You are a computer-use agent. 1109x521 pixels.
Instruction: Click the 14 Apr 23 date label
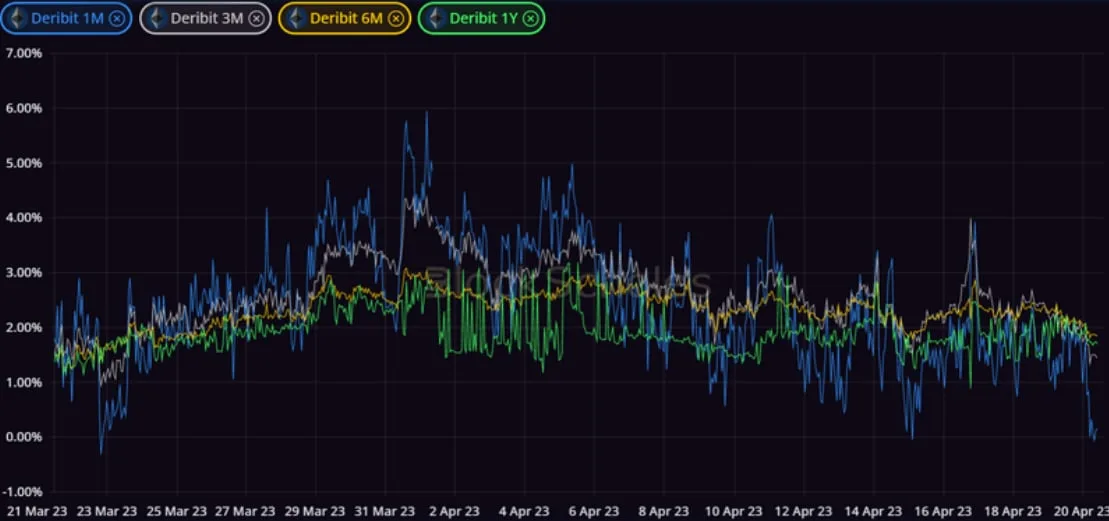click(873, 511)
